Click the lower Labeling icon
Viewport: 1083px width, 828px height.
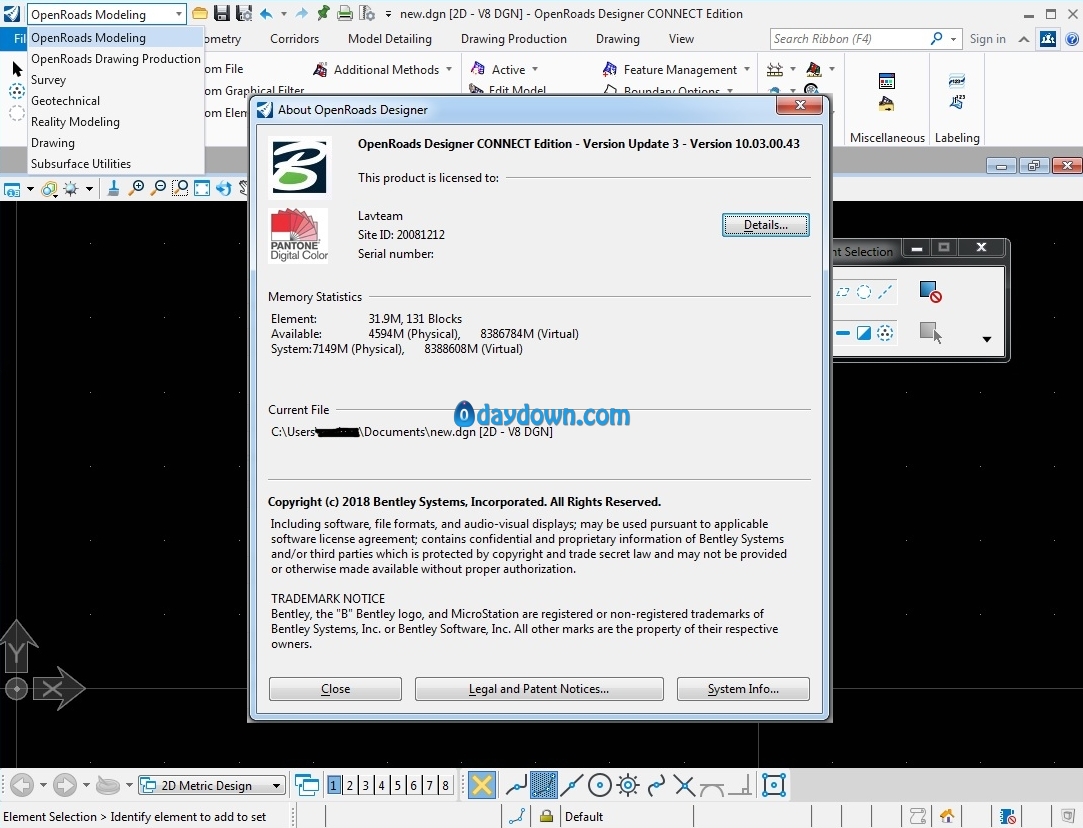pyautogui.click(x=957, y=102)
